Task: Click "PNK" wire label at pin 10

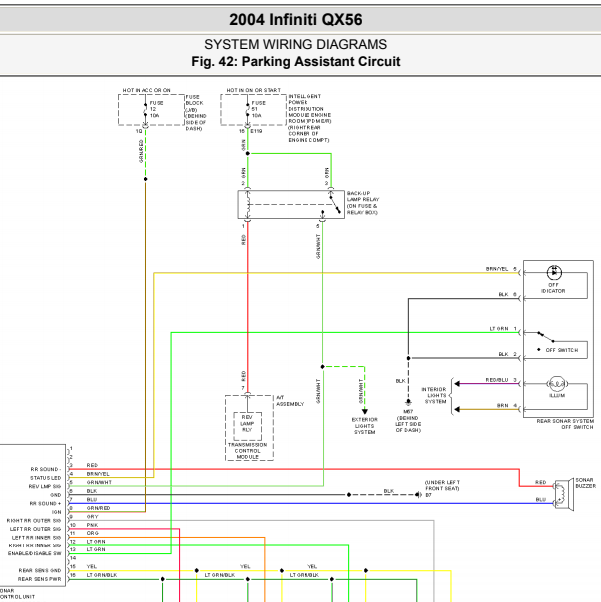Action: pyautogui.click(x=92, y=525)
